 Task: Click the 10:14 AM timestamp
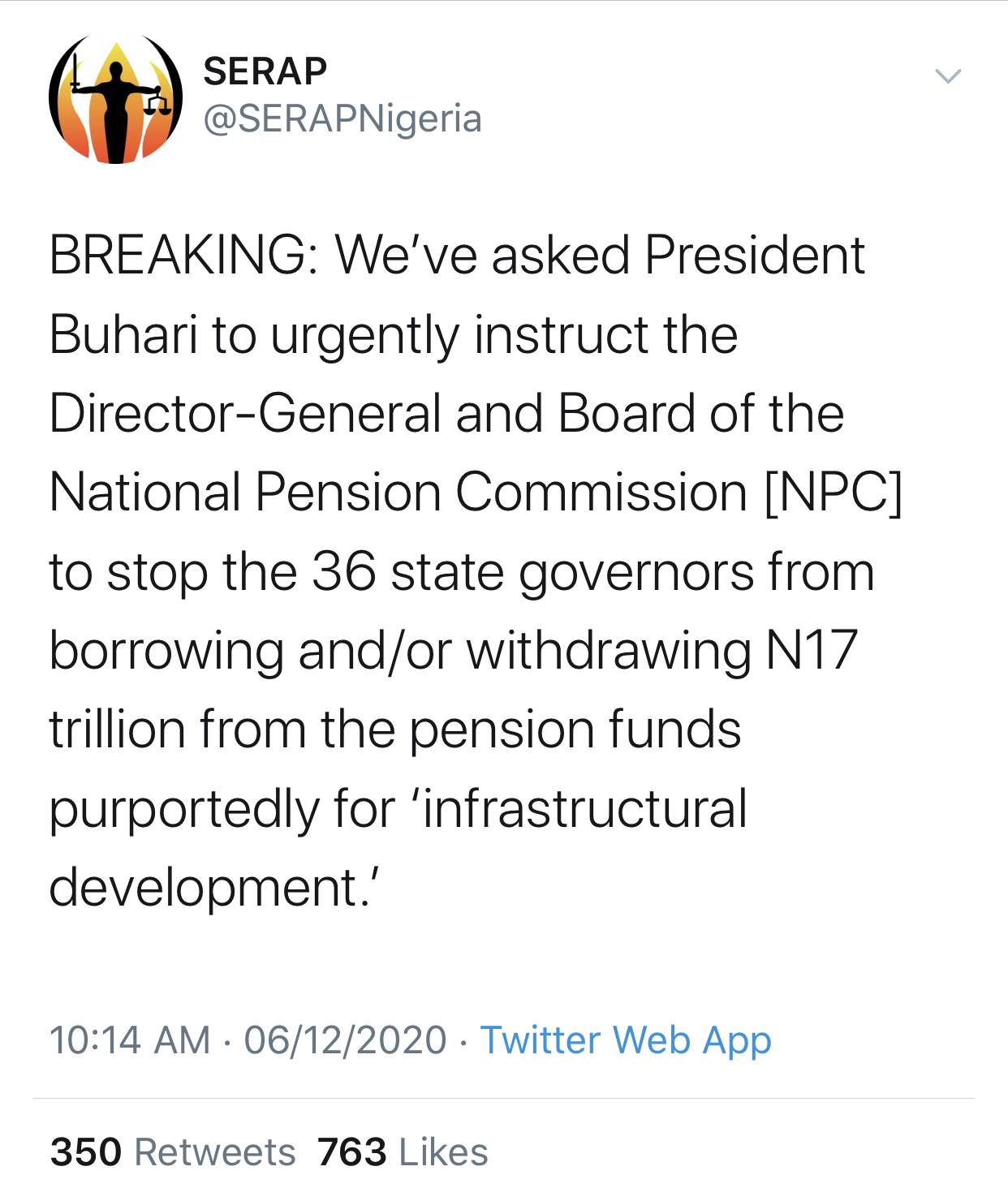(130, 1040)
